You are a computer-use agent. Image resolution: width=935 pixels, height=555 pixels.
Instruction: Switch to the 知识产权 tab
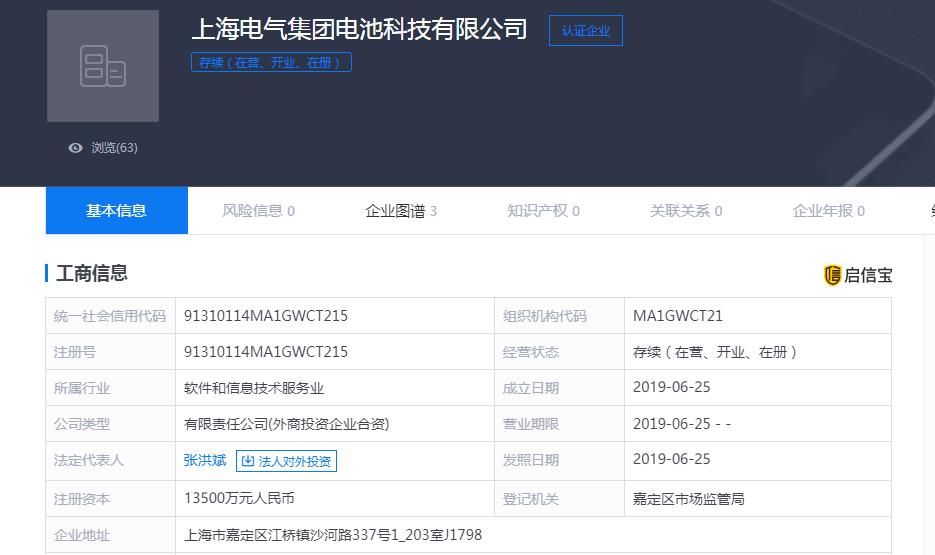click(x=543, y=210)
